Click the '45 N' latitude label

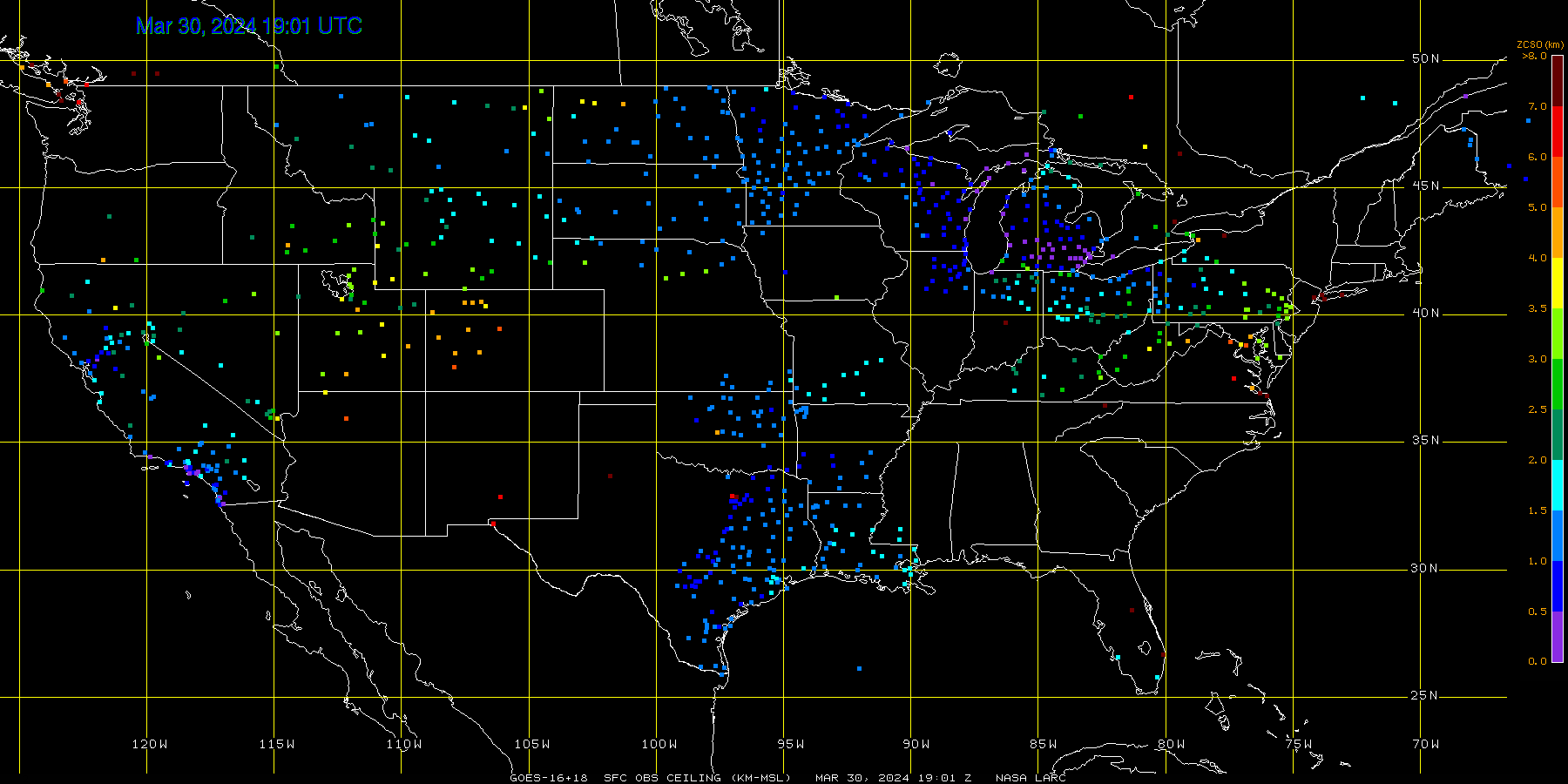[x=1426, y=186]
